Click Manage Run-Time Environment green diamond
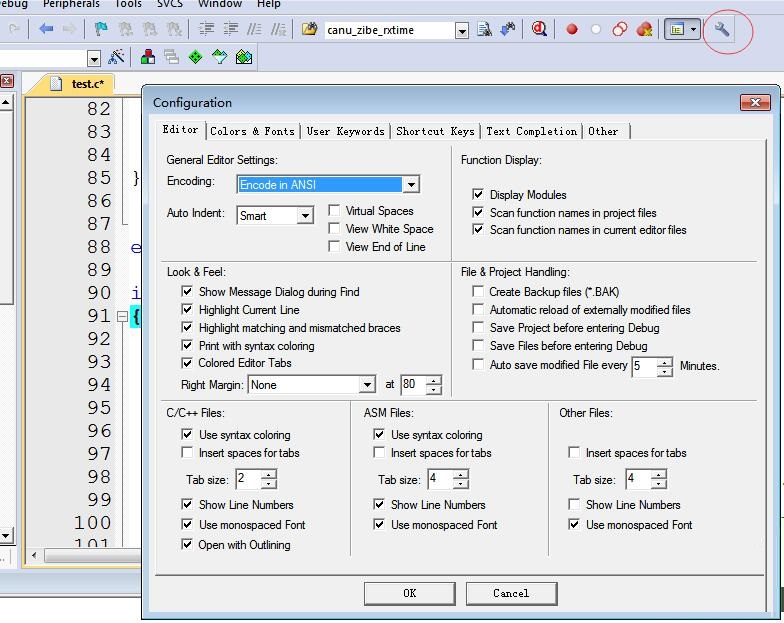This screenshot has height=623, width=784. [196, 57]
